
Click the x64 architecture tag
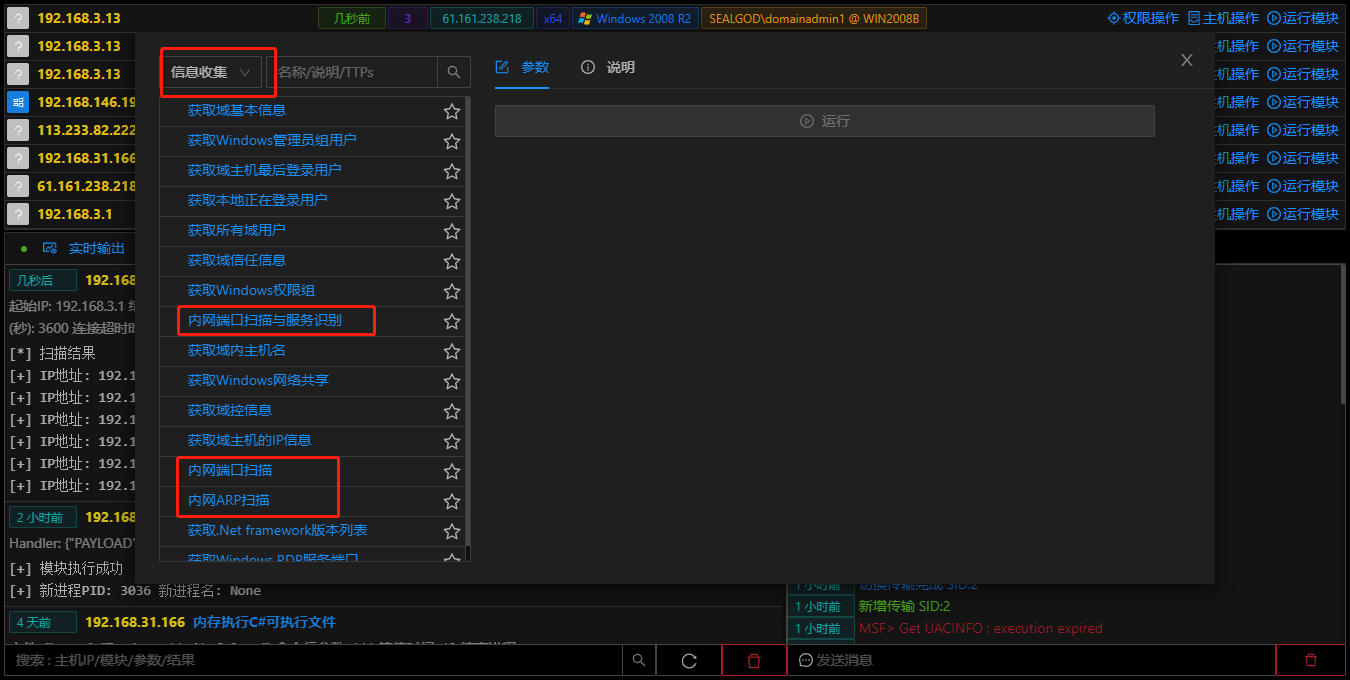point(552,18)
